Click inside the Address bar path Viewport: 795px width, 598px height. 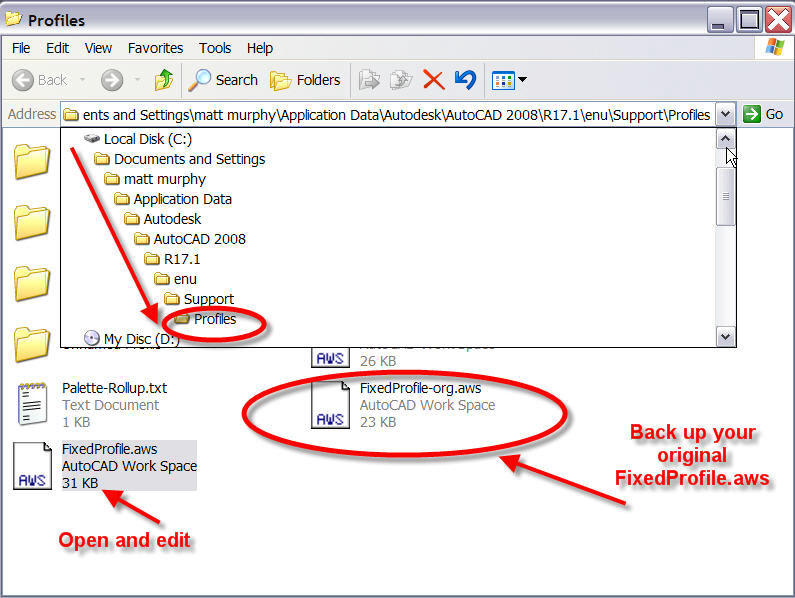[x=388, y=115]
